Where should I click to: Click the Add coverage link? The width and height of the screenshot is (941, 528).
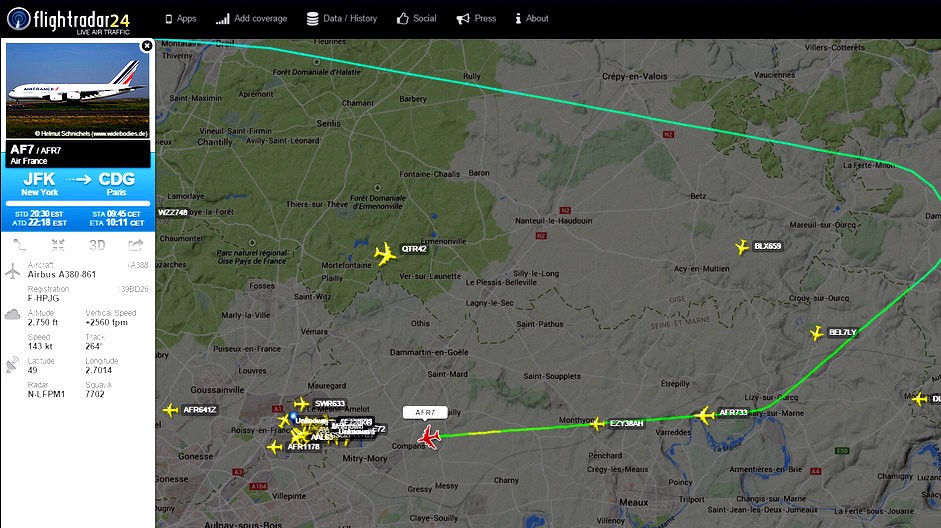[x=251, y=19]
